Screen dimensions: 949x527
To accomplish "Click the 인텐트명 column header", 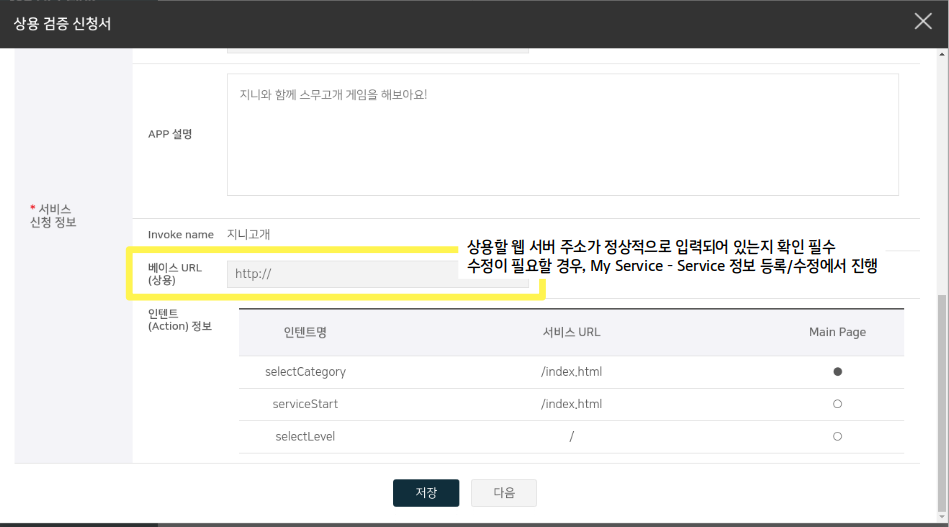I will [x=305, y=332].
